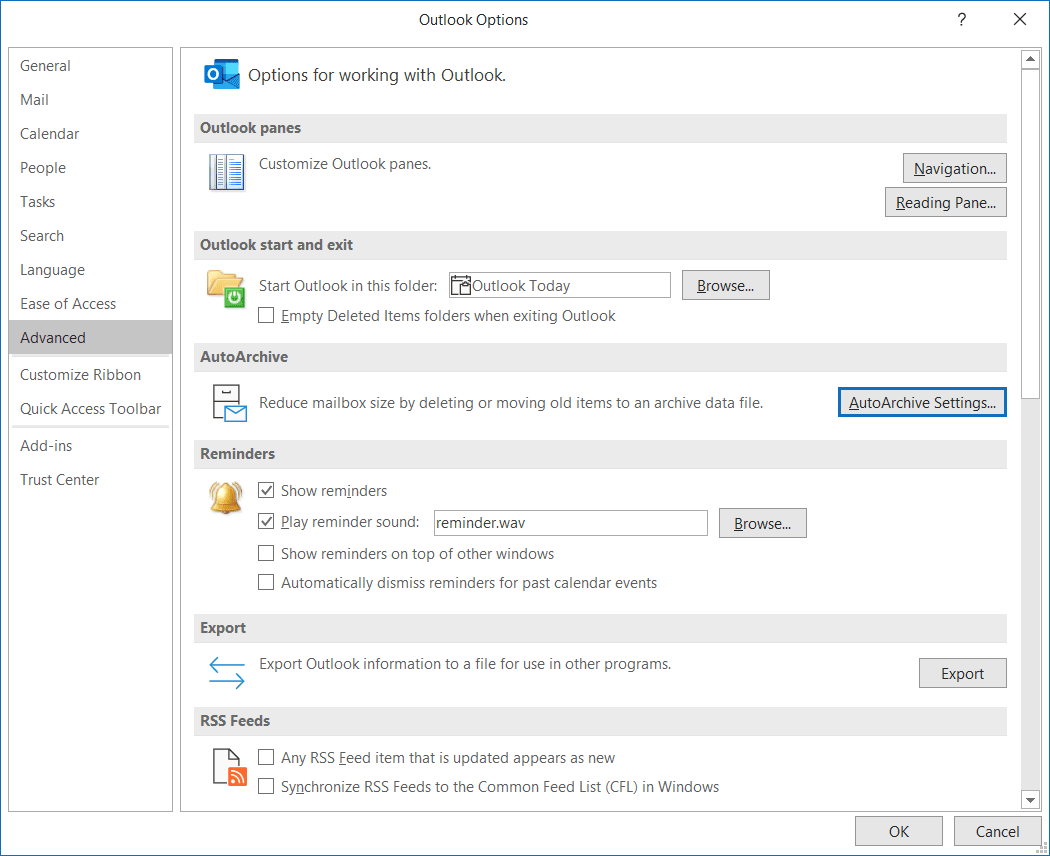1050x856 pixels.
Task: Click the Export arrows icon
Action: coord(226,672)
